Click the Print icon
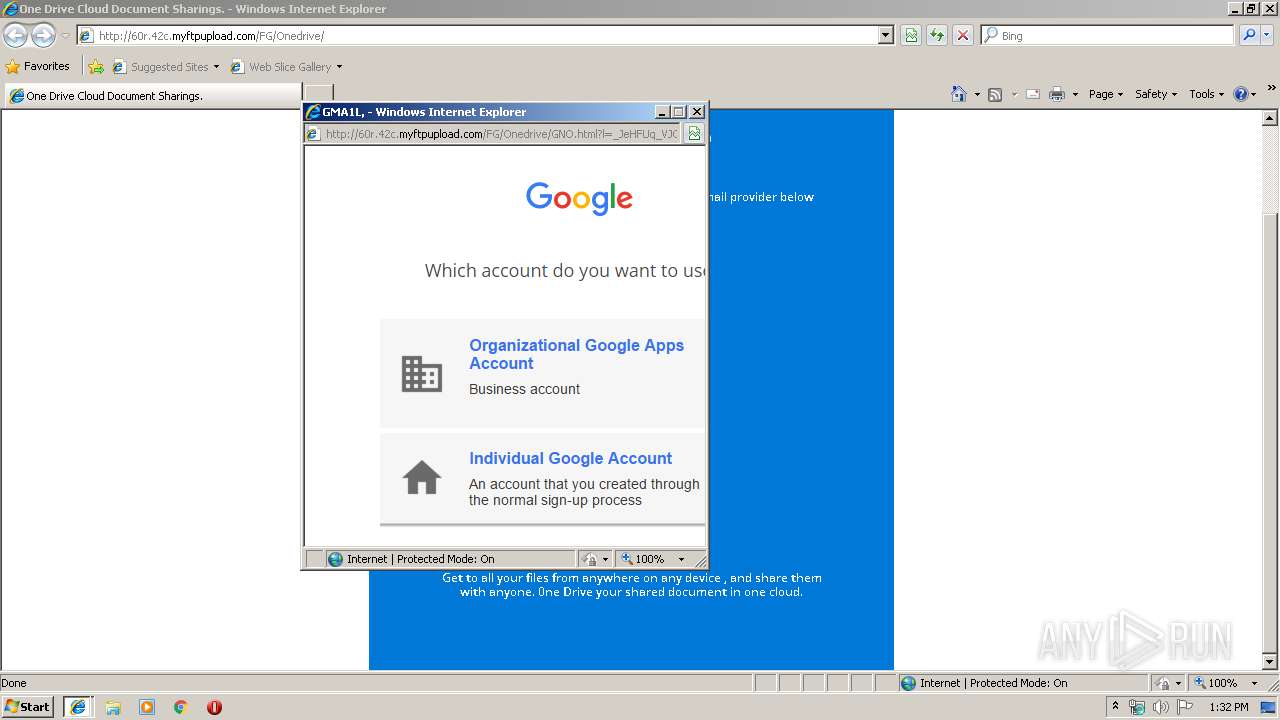 (x=1056, y=94)
